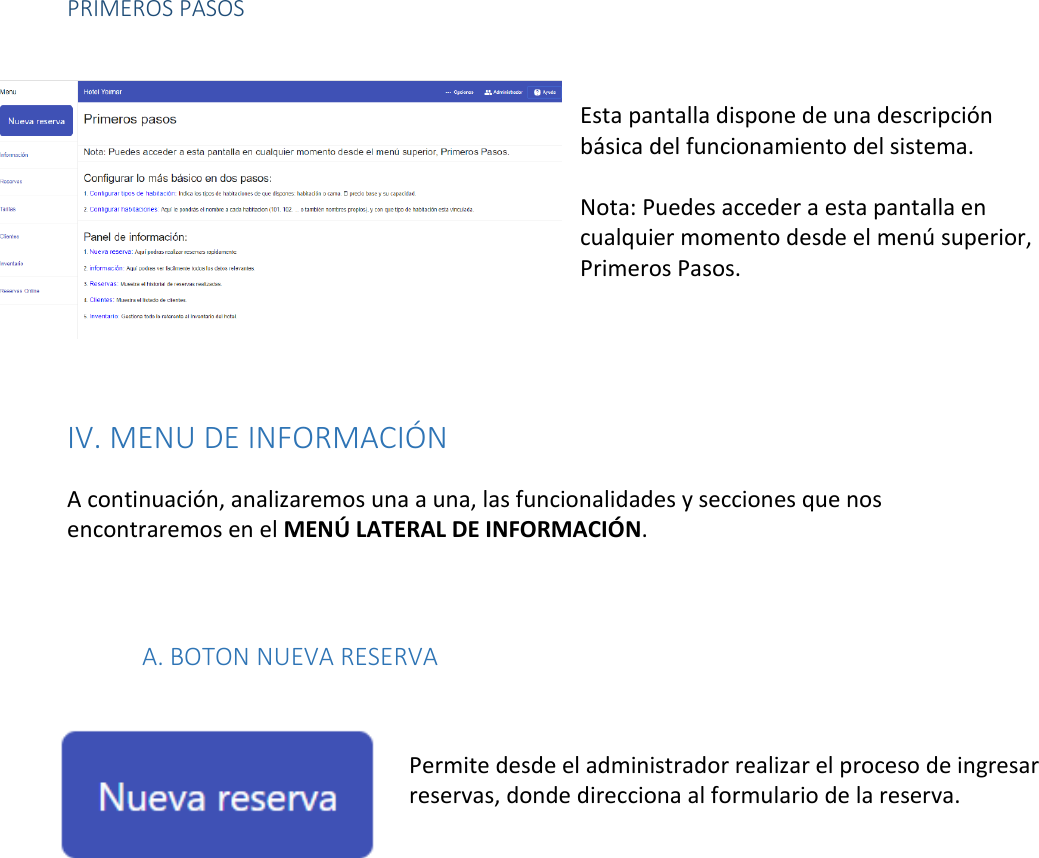The width and height of the screenshot is (1039, 858).
Task: Open Clientes in the left sidebar menu
Action: coord(10,237)
